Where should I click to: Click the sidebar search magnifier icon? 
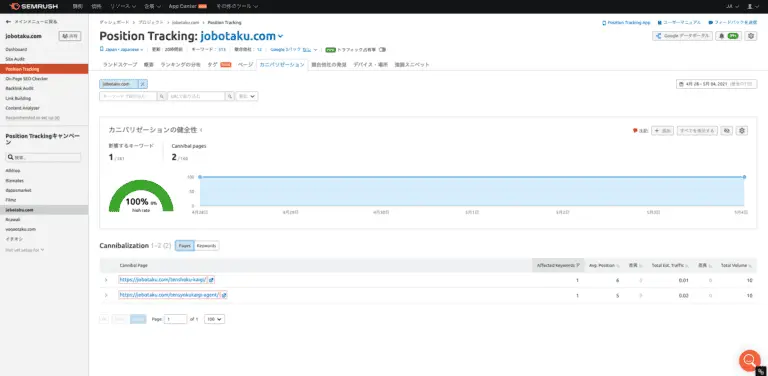coord(11,158)
